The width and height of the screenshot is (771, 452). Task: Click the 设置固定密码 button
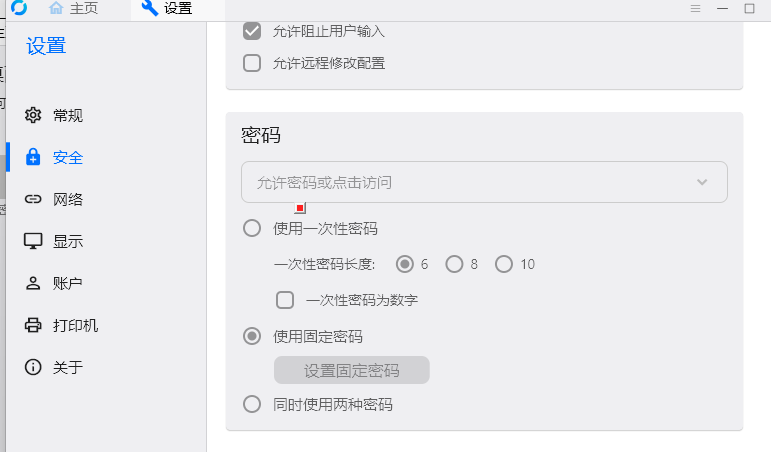coord(351,370)
